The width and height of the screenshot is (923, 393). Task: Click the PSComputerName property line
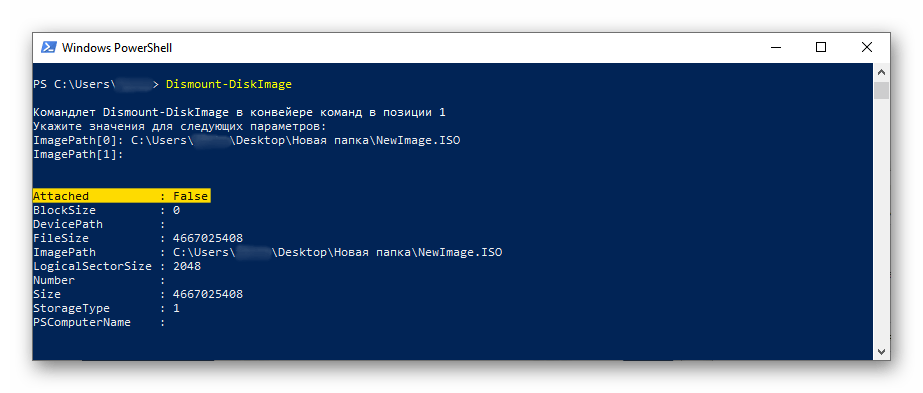click(x=99, y=322)
